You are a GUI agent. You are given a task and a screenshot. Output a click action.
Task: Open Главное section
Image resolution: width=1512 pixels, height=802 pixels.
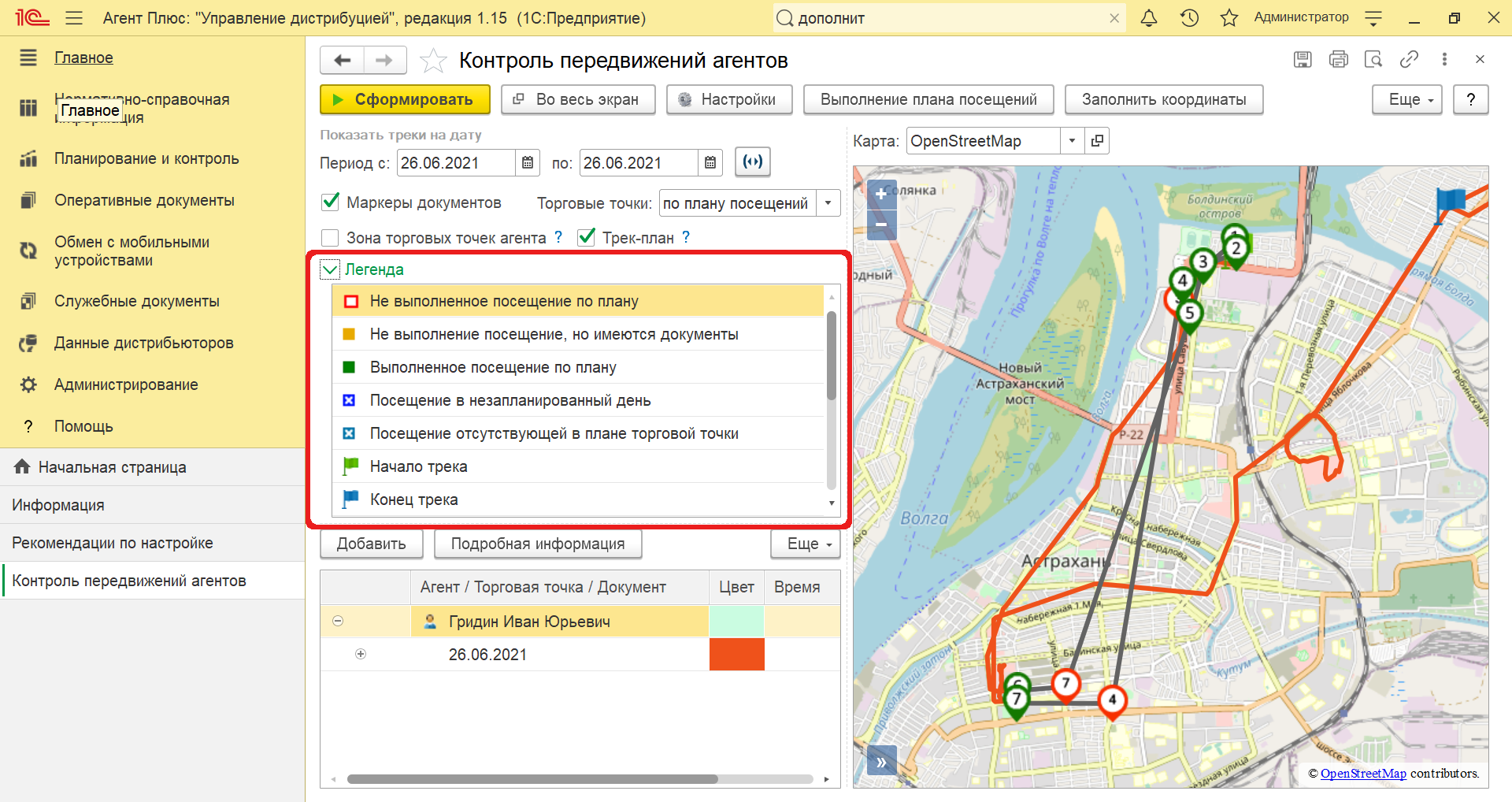tap(83, 58)
